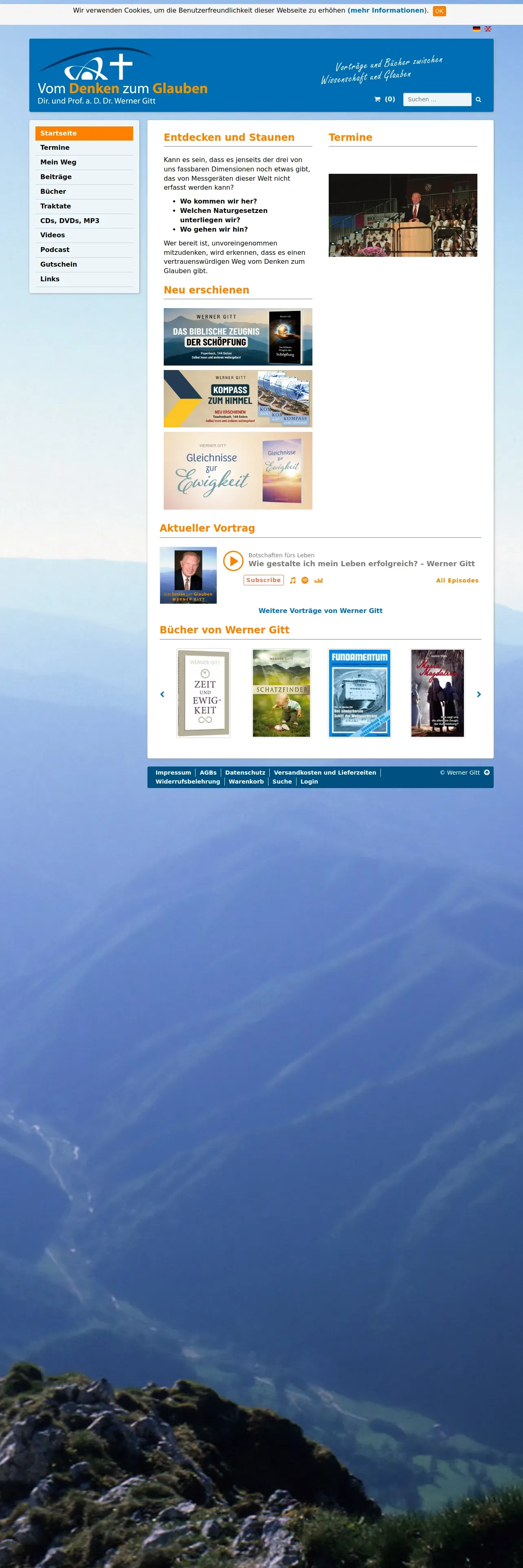Go to previous books in the carousel

point(162,694)
